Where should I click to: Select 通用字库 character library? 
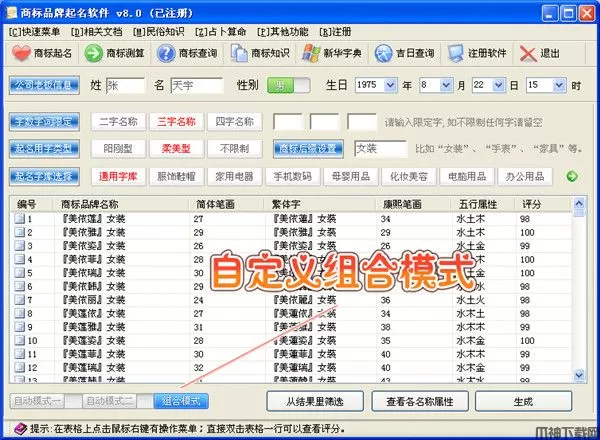click(x=118, y=176)
